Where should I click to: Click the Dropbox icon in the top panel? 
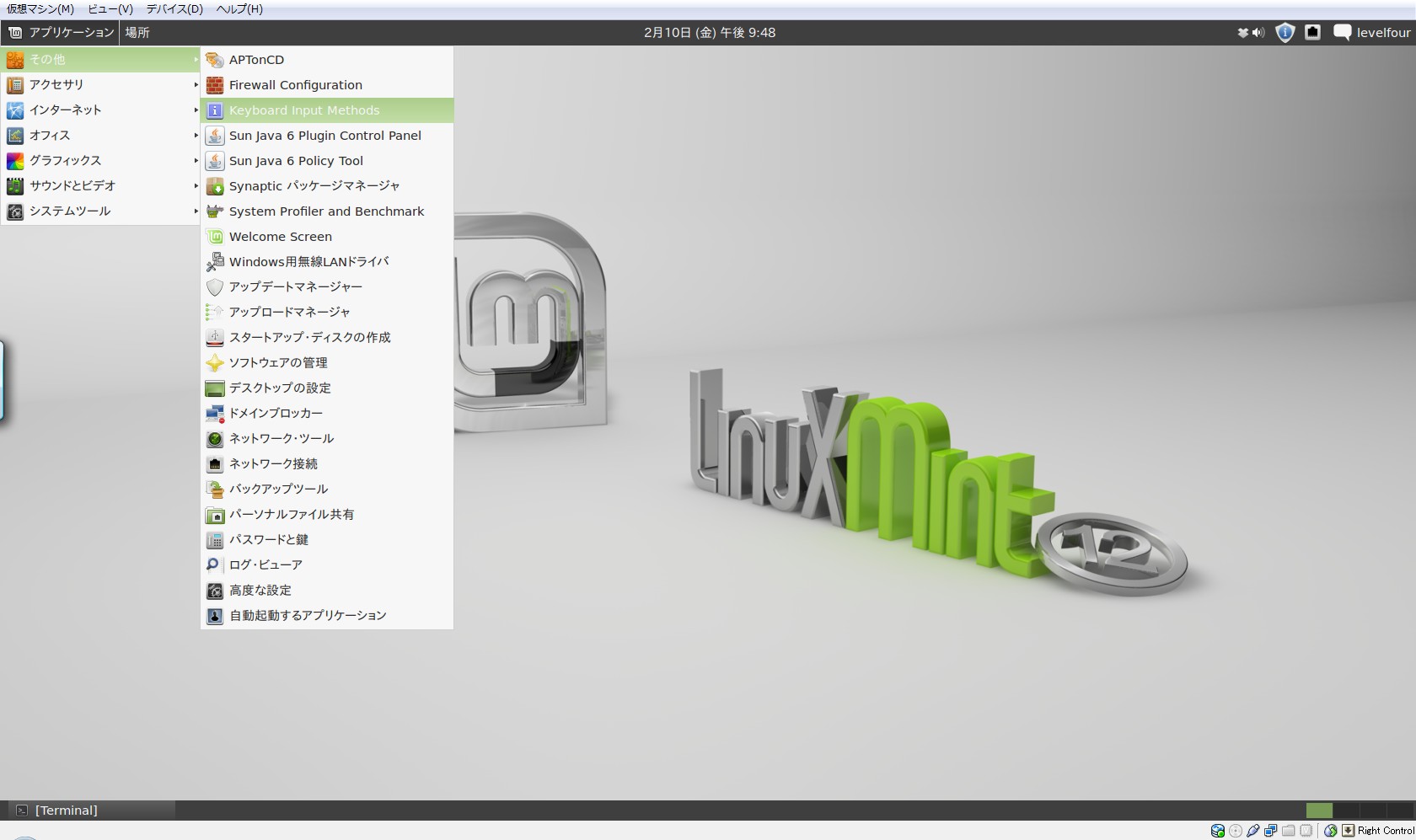click(x=1242, y=33)
